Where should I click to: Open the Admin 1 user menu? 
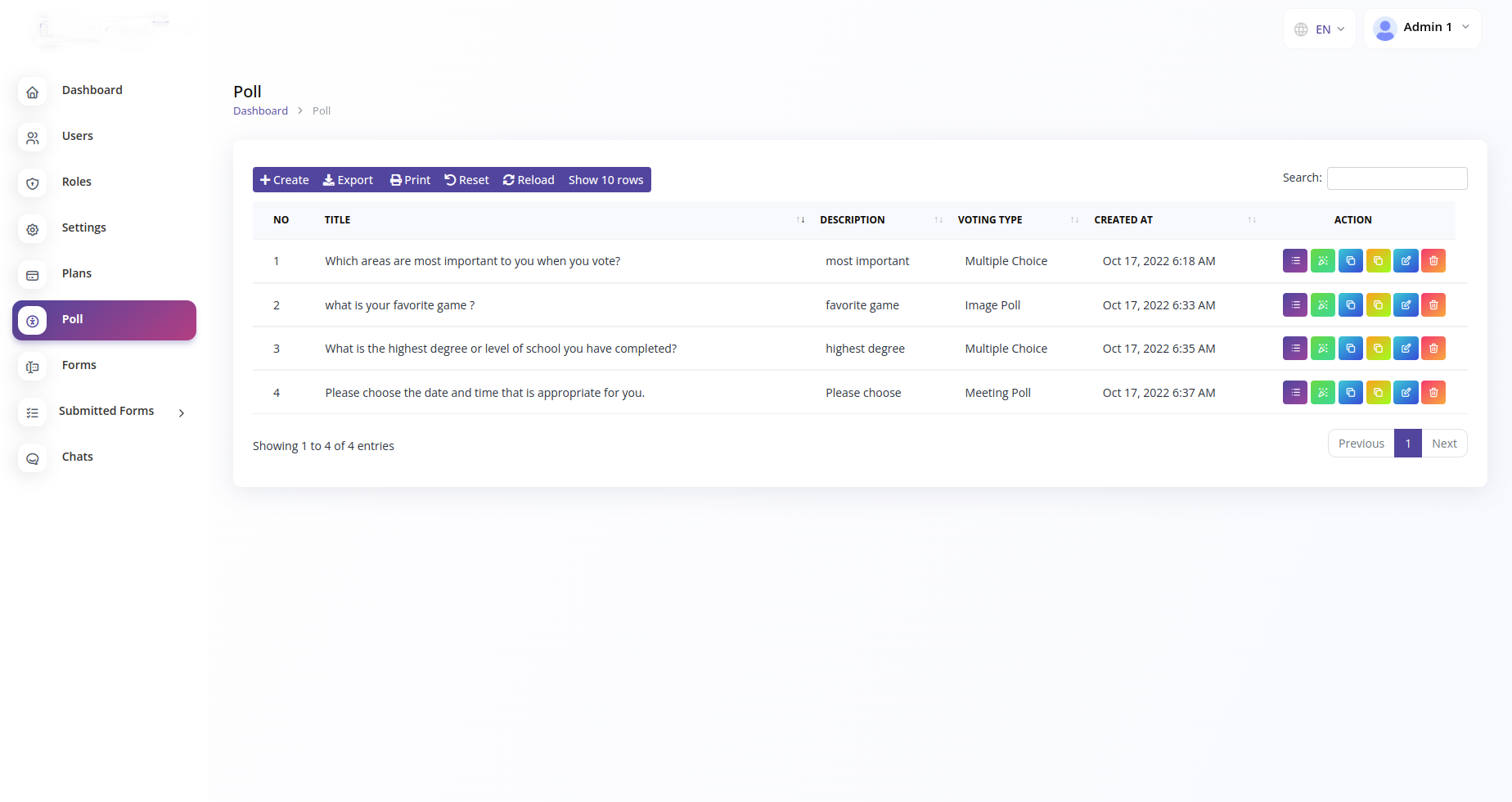coord(1422,29)
